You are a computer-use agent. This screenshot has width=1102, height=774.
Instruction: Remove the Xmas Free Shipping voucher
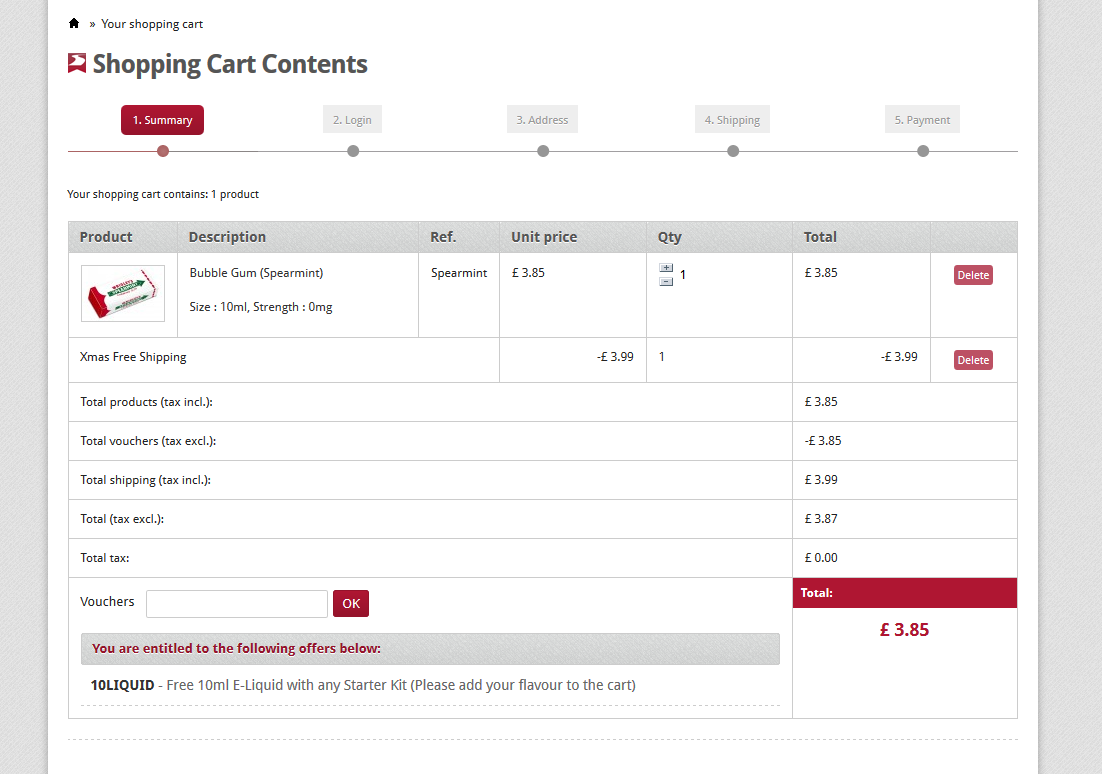click(x=973, y=360)
